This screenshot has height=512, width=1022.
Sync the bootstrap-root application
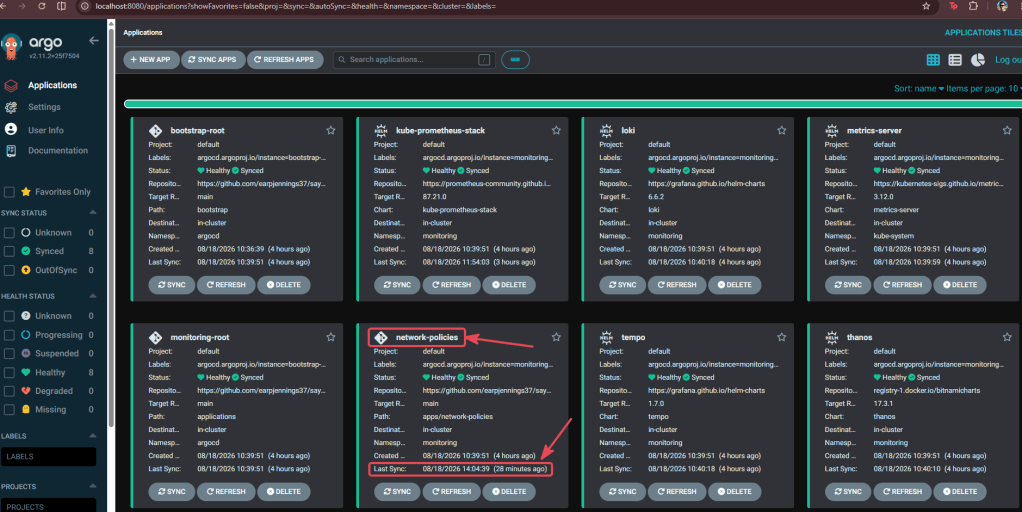(x=171, y=285)
